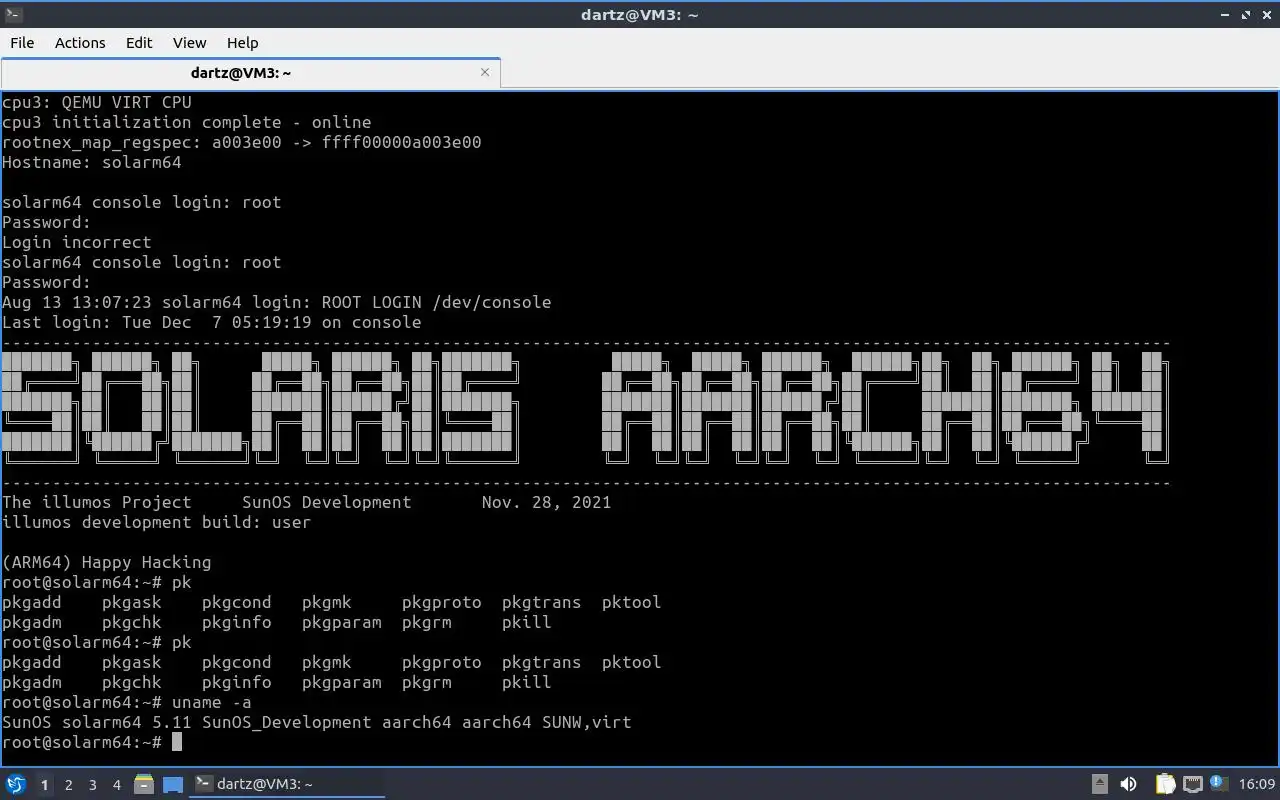Click the 'Hostname: solarm64' line
The height and width of the screenshot is (800, 1280).
point(92,162)
